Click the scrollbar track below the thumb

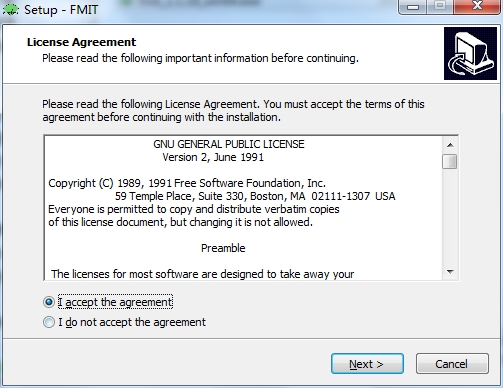[450, 217]
